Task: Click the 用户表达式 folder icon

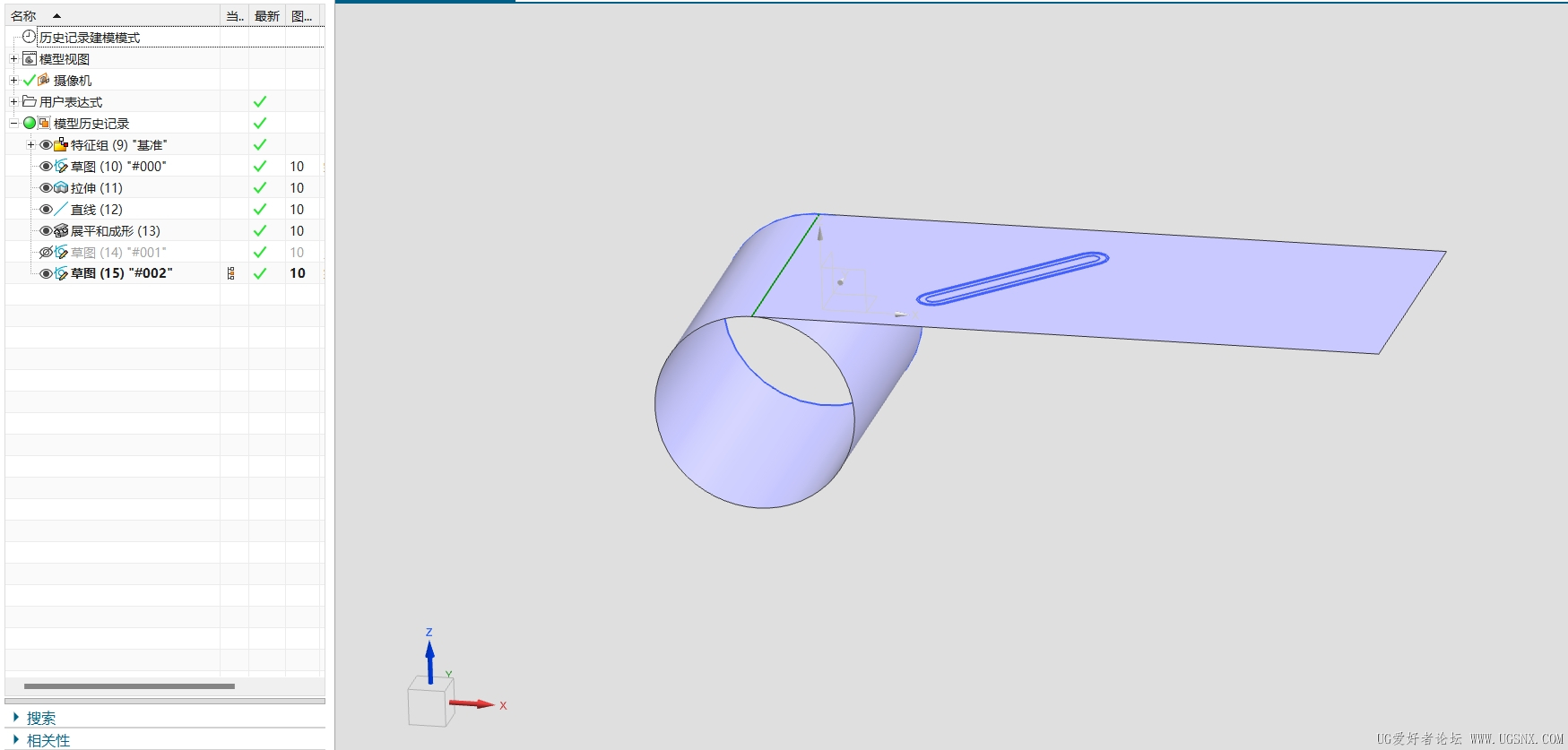Action: pyautogui.click(x=29, y=101)
